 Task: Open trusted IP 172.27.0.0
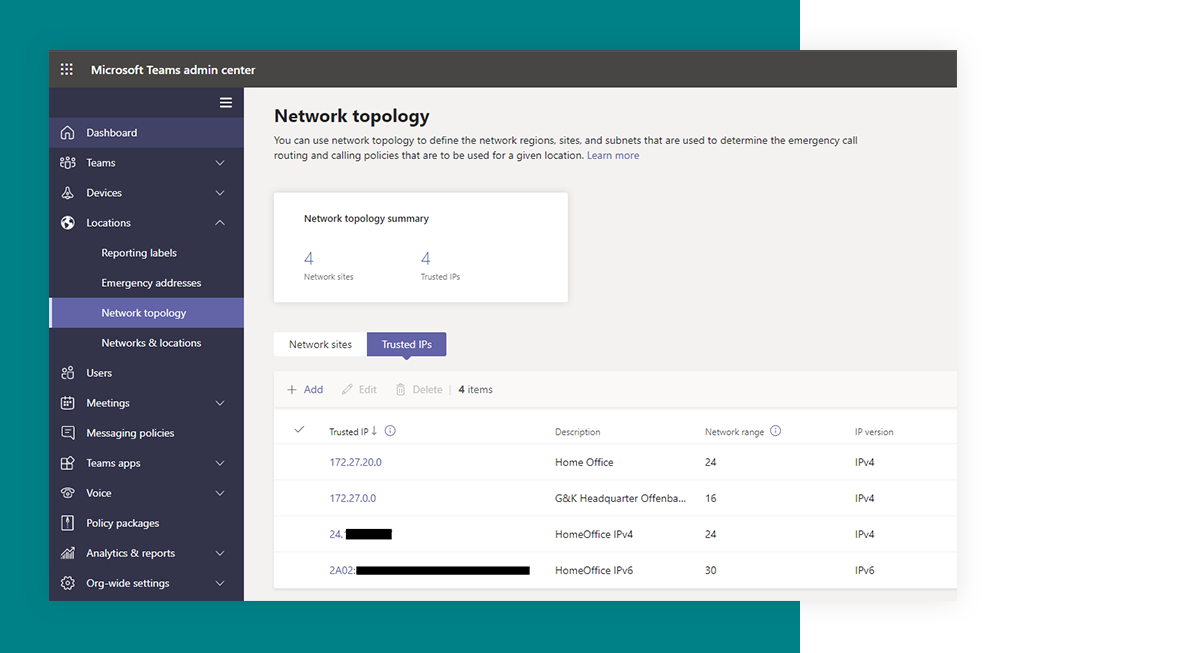353,498
